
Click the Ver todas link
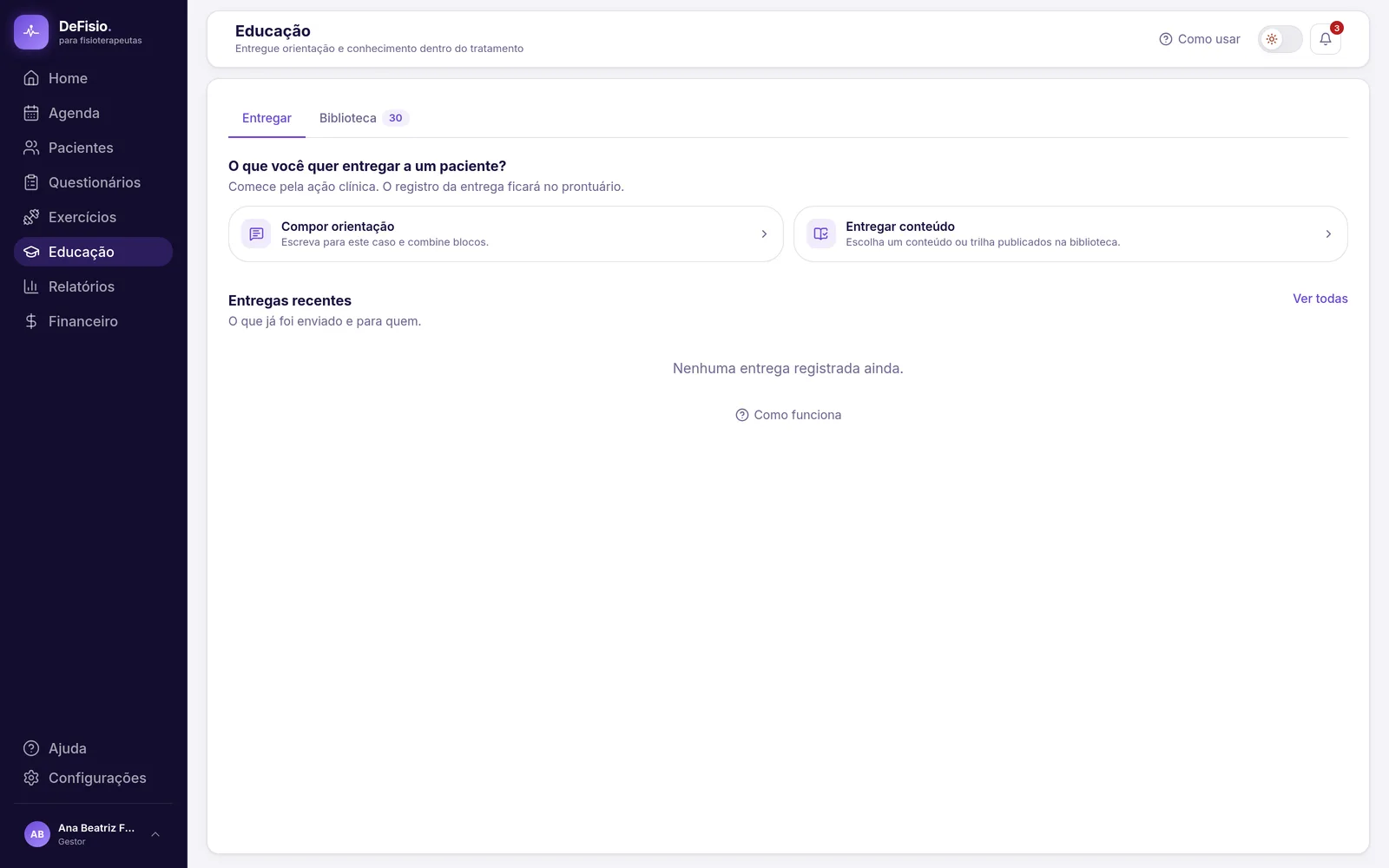click(x=1320, y=299)
